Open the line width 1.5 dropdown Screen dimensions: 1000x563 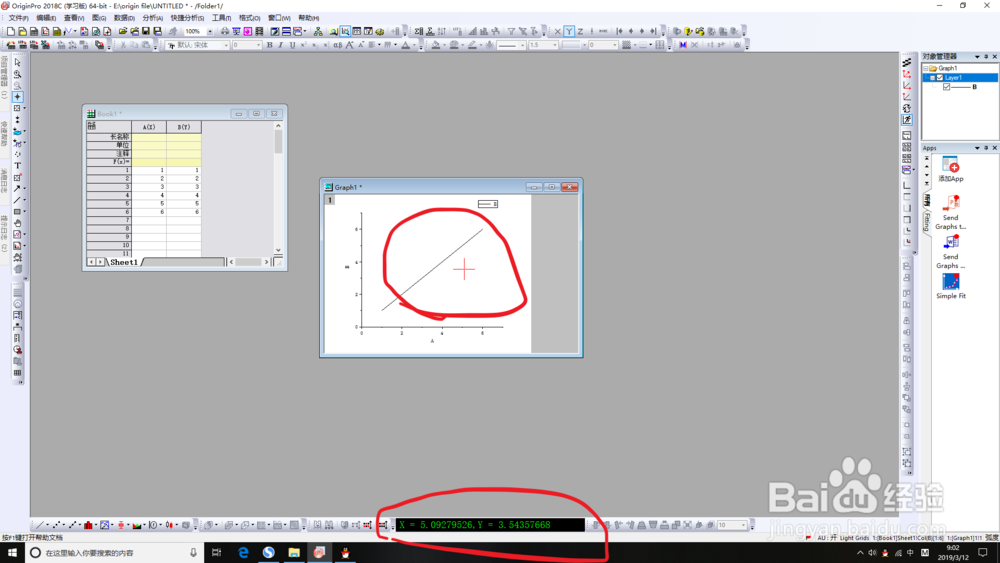[555, 45]
